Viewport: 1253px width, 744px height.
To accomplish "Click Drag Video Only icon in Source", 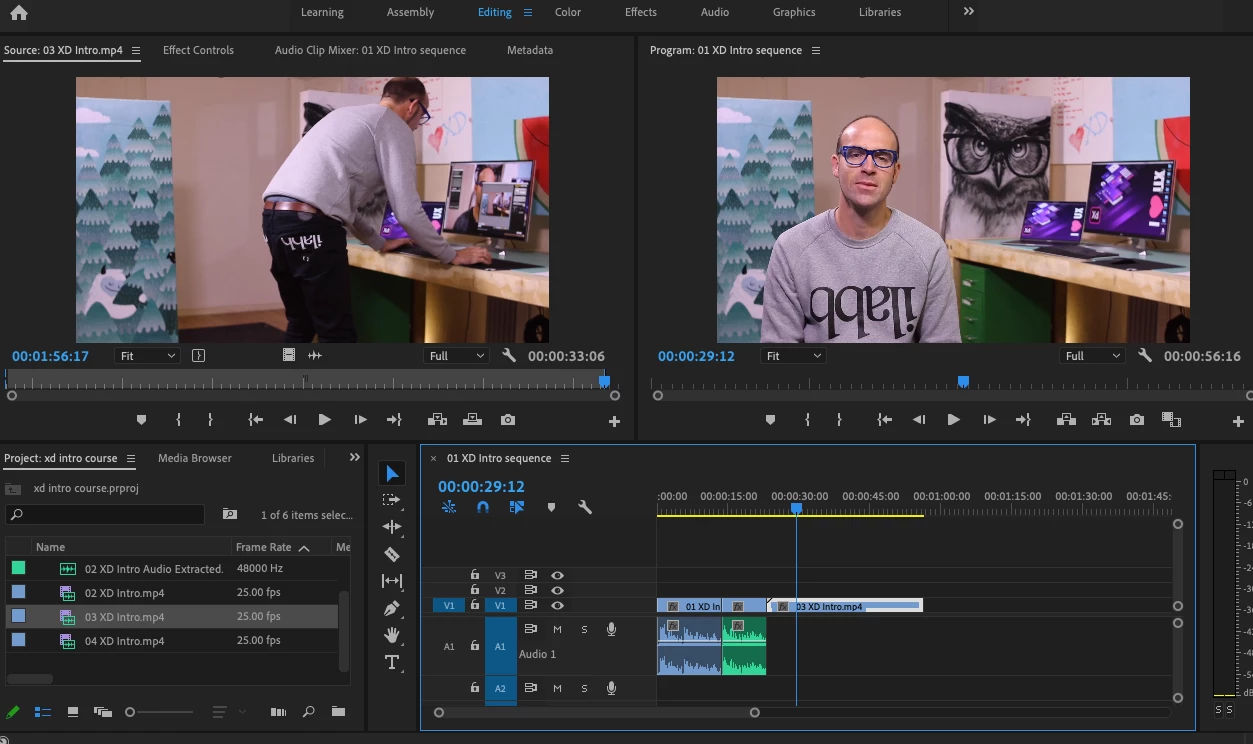I will click(289, 355).
